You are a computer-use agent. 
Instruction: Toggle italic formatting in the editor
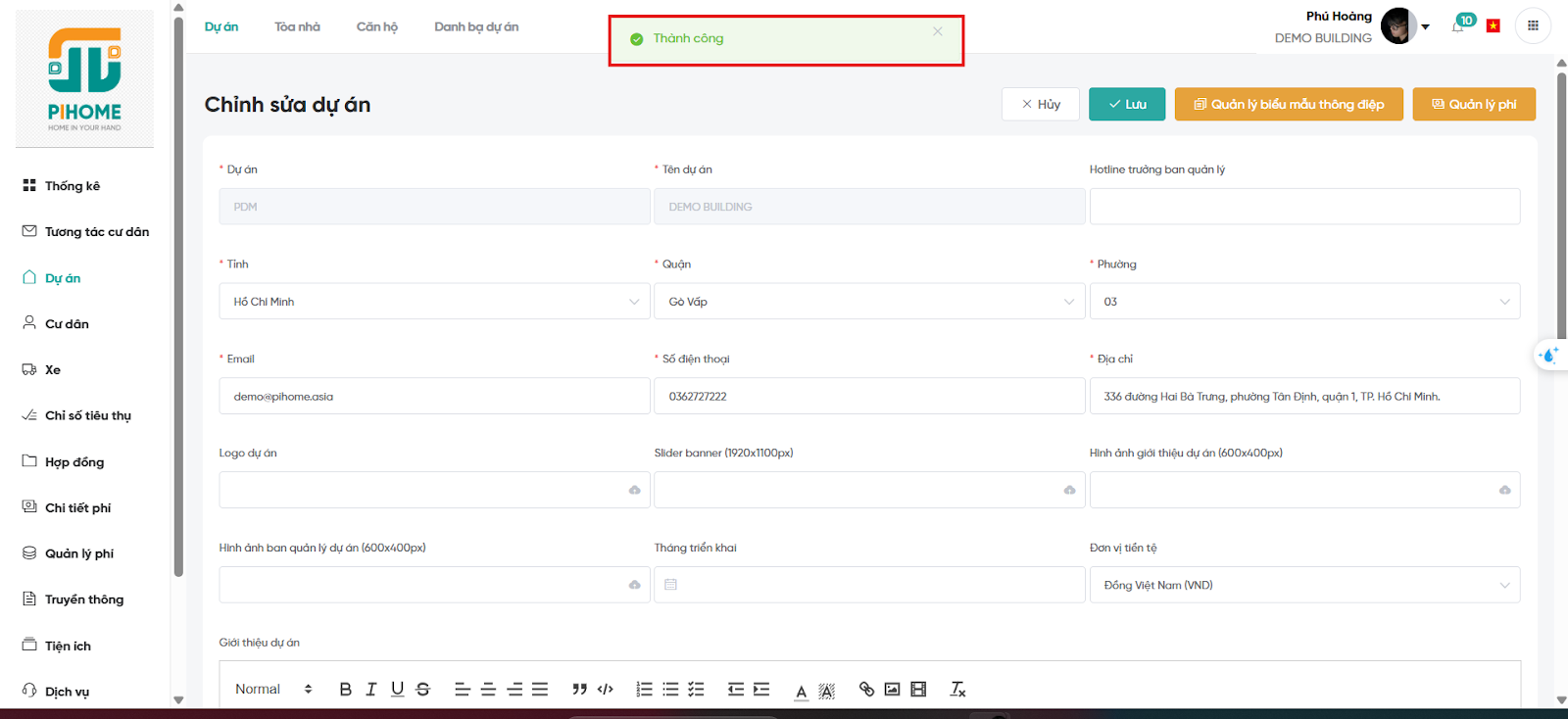(x=370, y=690)
